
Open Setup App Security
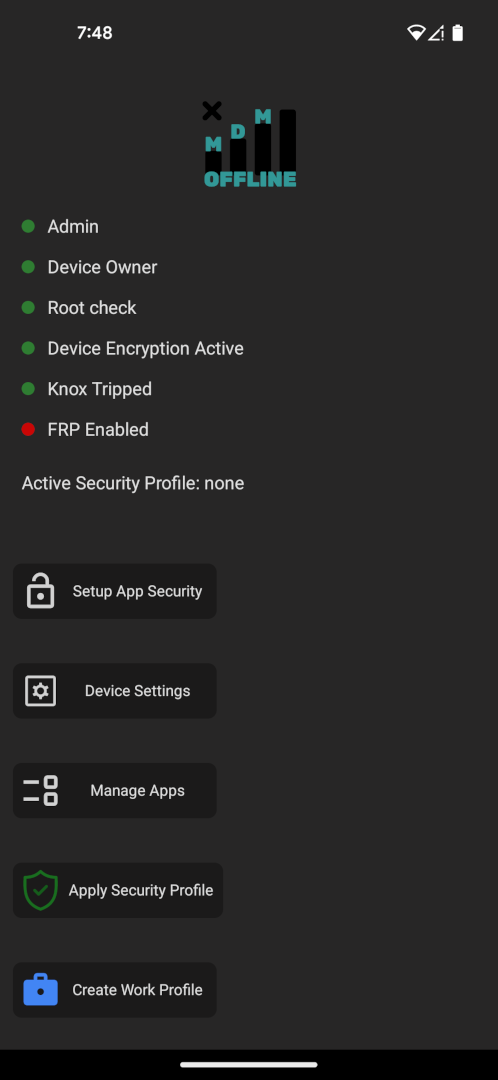tap(115, 591)
